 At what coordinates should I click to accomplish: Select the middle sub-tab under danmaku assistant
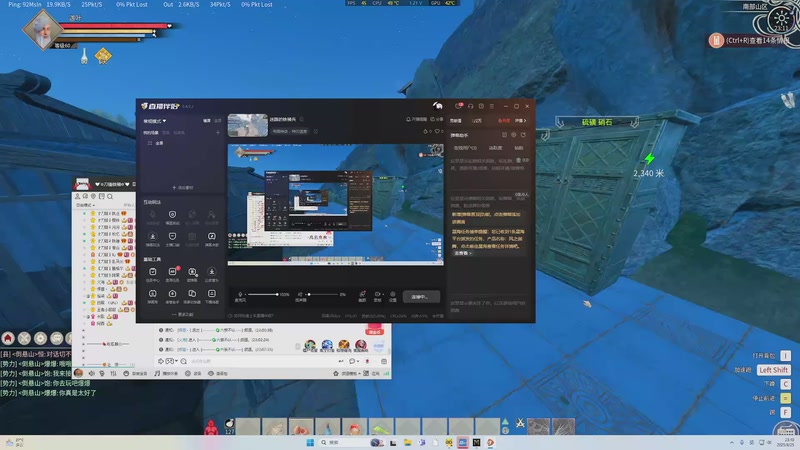pos(495,148)
